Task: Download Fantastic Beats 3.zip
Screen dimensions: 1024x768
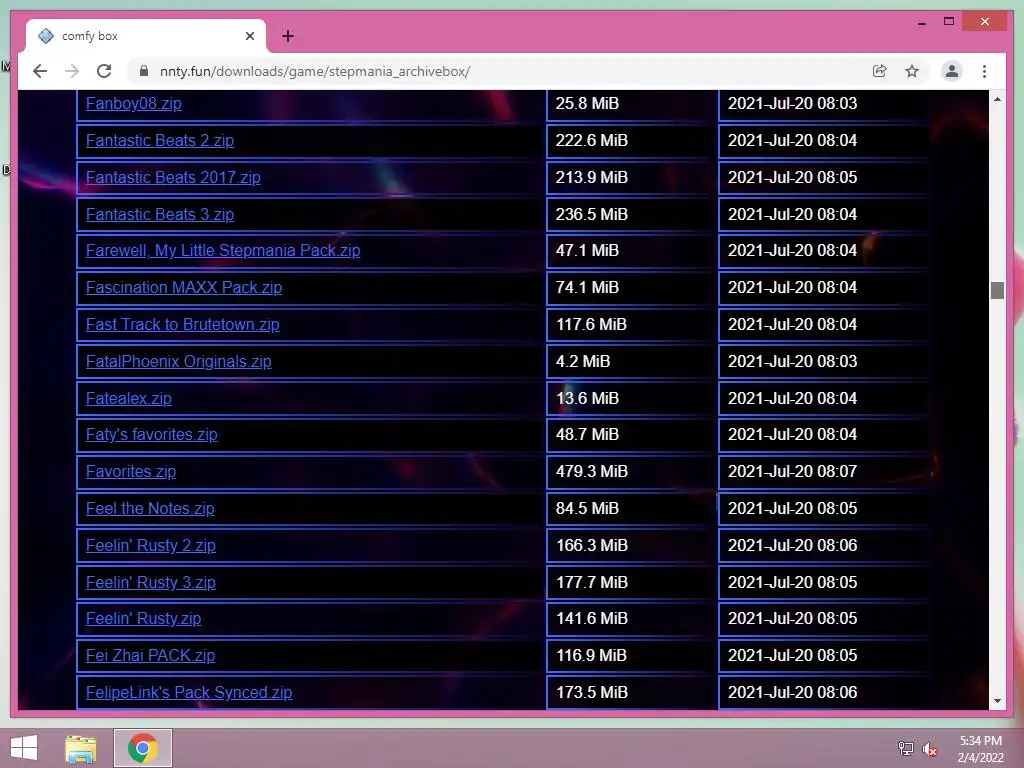Action: coord(159,214)
